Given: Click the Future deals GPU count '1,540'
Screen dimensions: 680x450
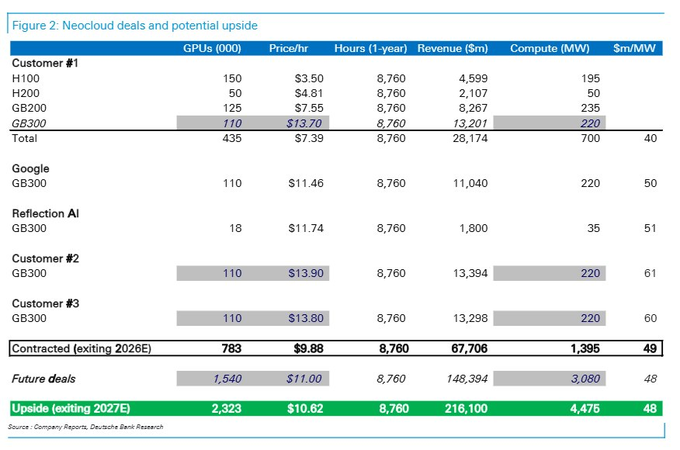Looking at the screenshot, I should (x=228, y=379).
